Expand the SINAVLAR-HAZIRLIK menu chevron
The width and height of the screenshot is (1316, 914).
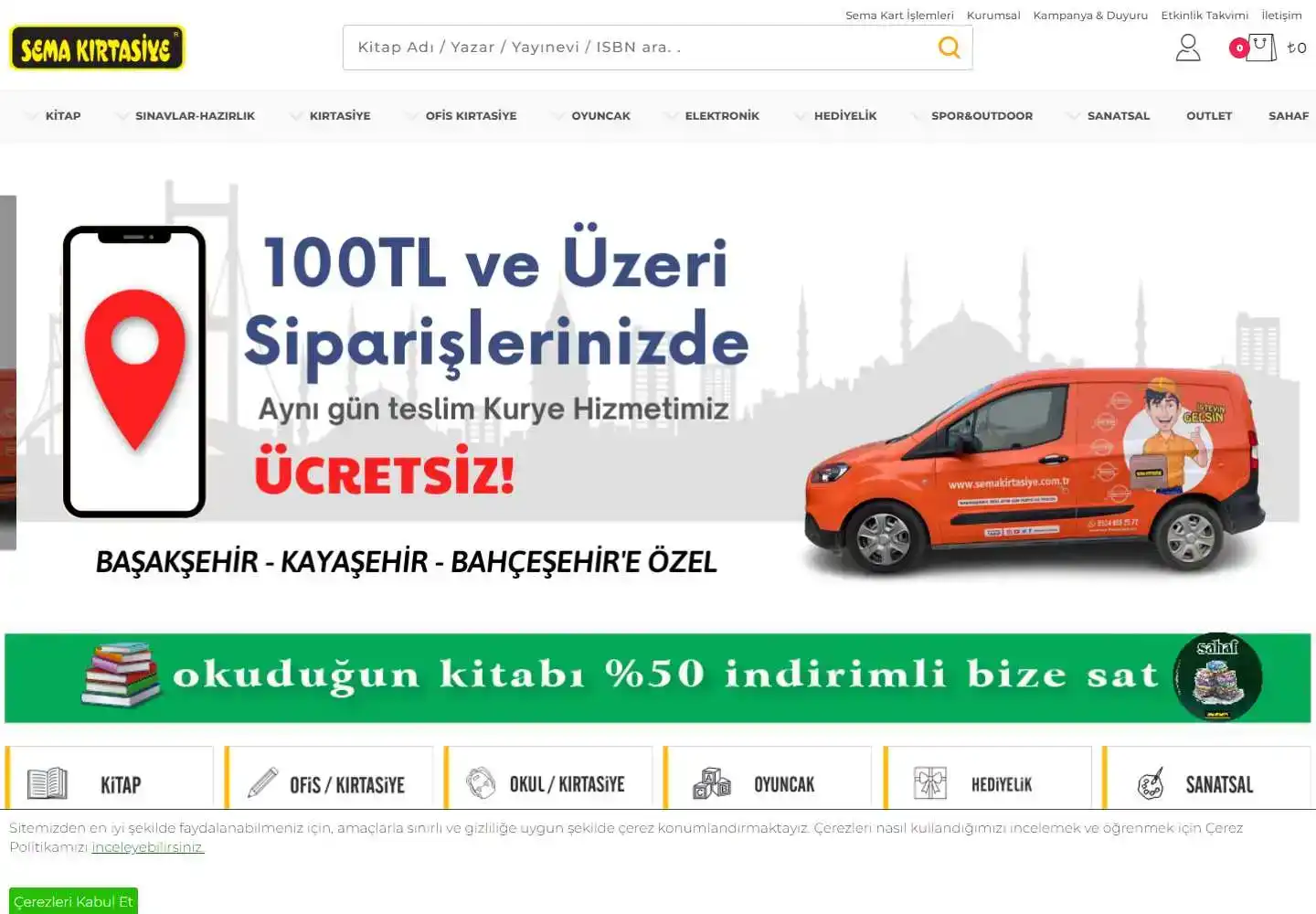pyautogui.click(x=122, y=116)
